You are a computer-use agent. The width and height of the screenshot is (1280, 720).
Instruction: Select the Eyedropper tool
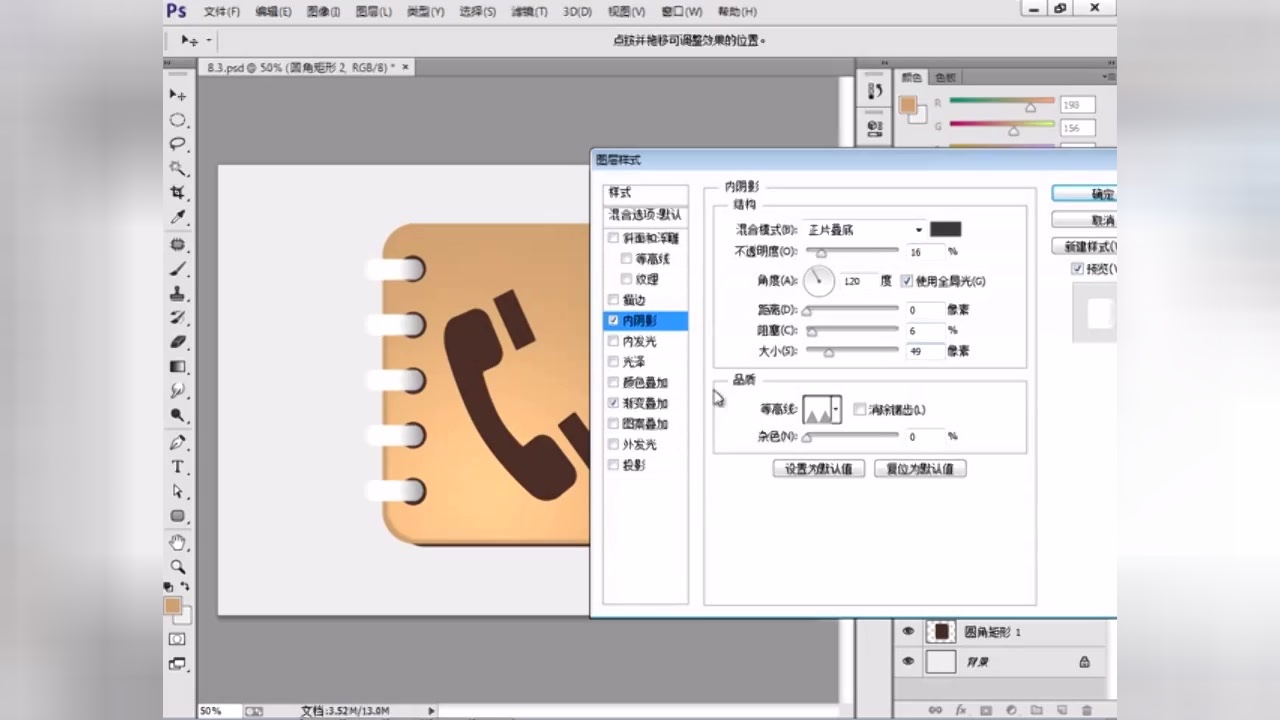click(178, 217)
